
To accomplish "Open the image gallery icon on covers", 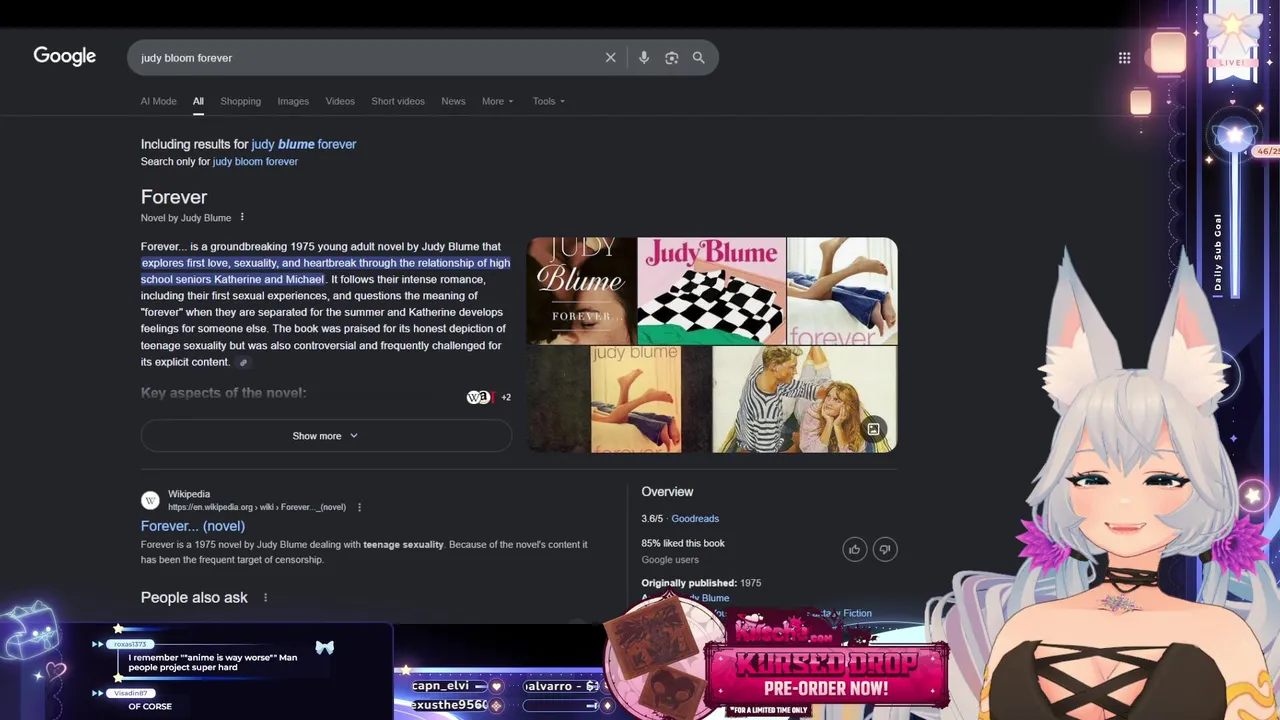I will tap(873, 429).
